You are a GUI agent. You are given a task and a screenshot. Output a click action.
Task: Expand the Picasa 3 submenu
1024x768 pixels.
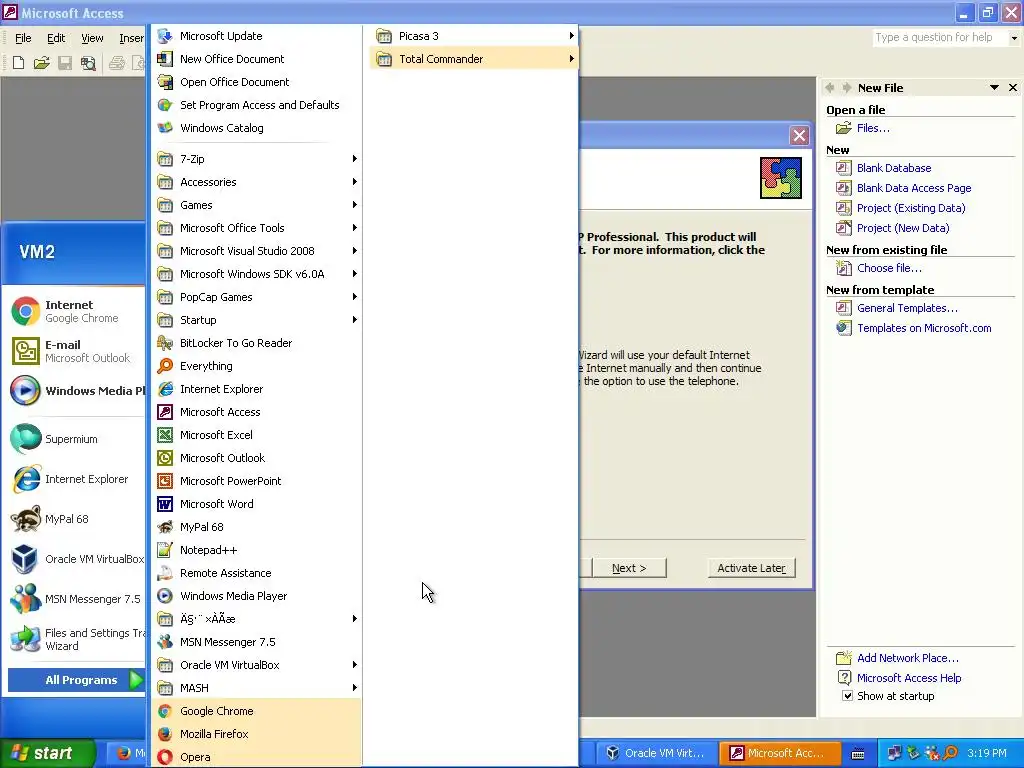pyautogui.click(x=473, y=36)
